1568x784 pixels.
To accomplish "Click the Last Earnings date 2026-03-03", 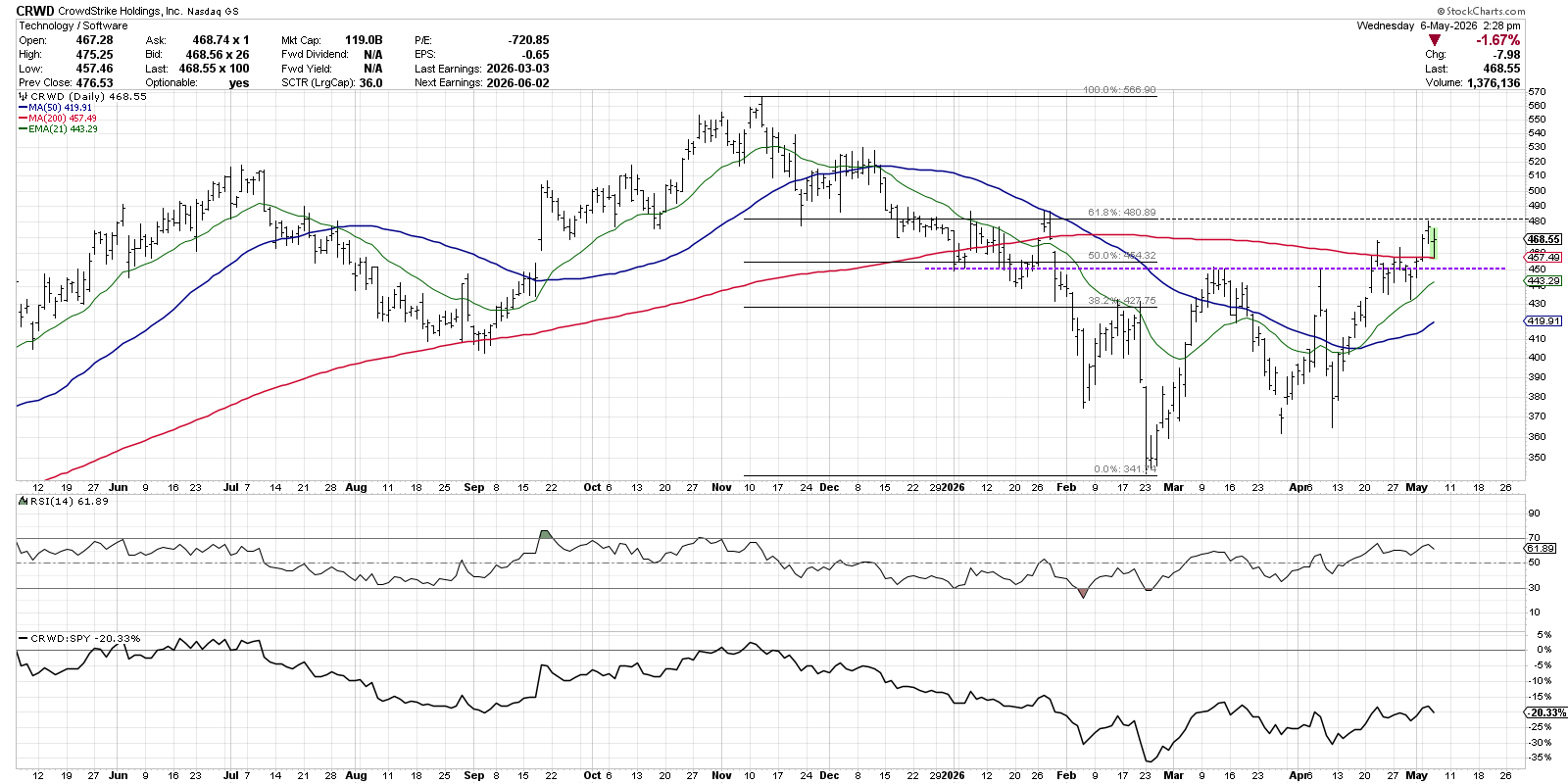I will coord(518,69).
